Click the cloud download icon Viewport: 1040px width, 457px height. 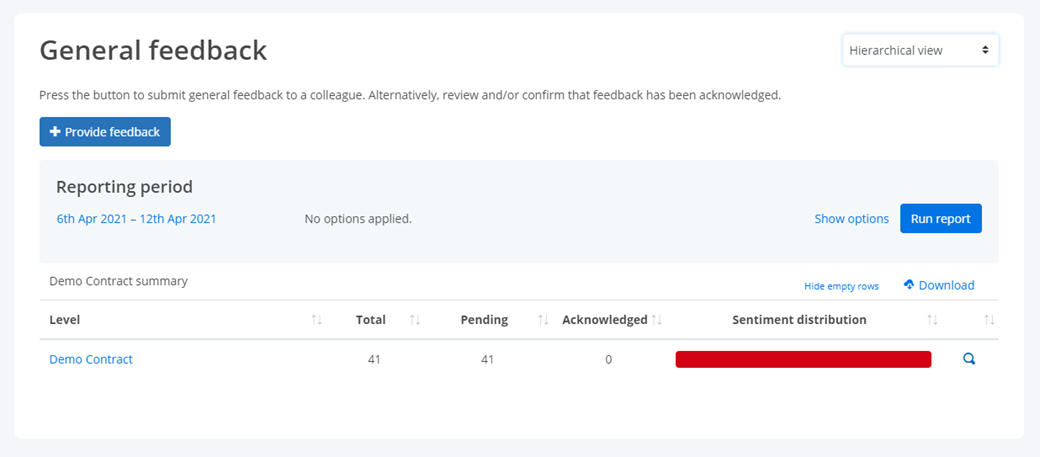(x=909, y=285)
